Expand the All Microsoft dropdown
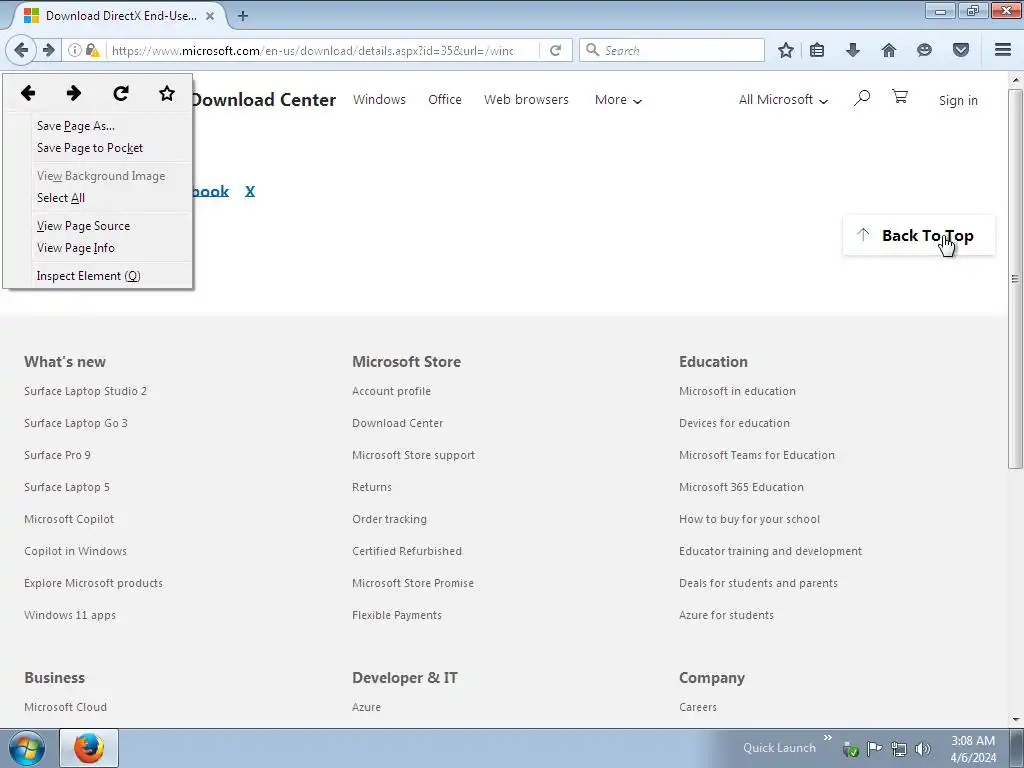The height and width of the screenshot is (768, 1024). pos(783,100)
